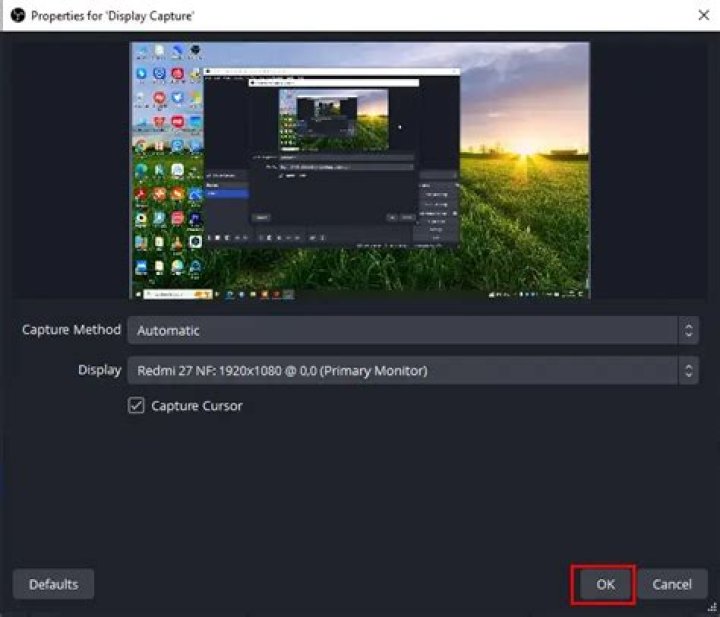Click the Cancel button
720x617 pixels.
pyautogui.click(x=672, y=584)
